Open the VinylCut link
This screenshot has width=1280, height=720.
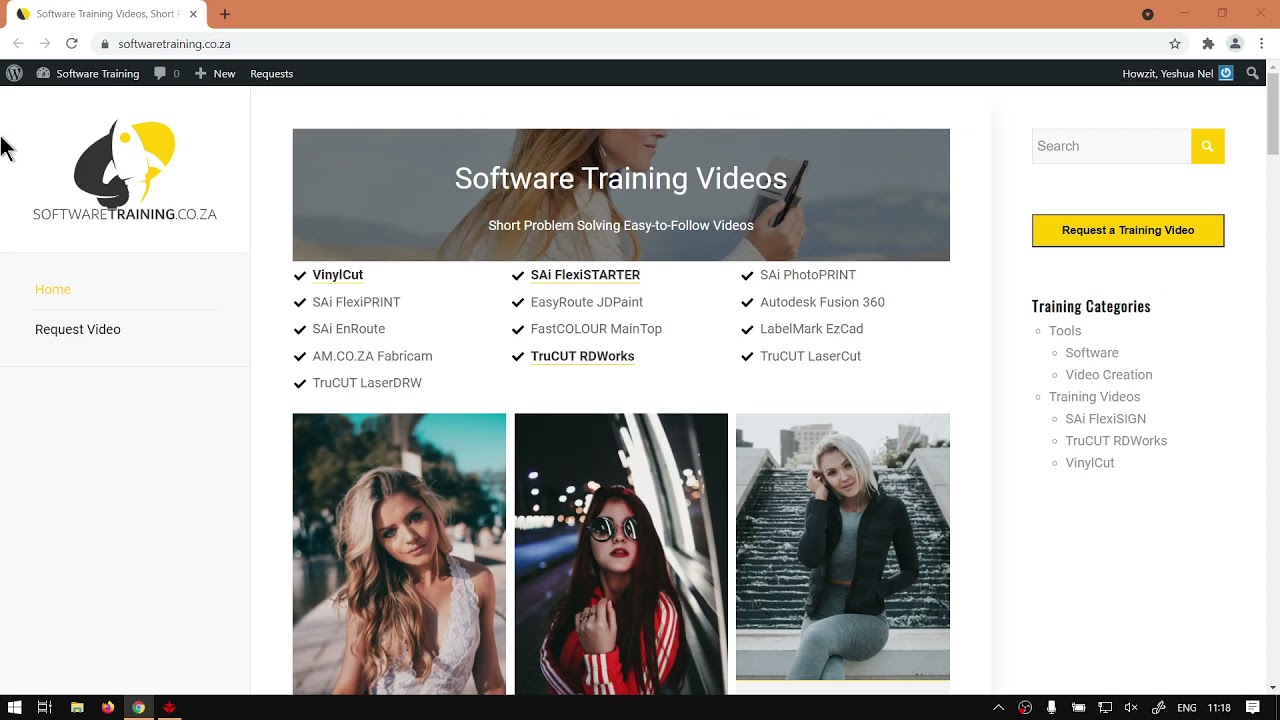tap(337, 275)
